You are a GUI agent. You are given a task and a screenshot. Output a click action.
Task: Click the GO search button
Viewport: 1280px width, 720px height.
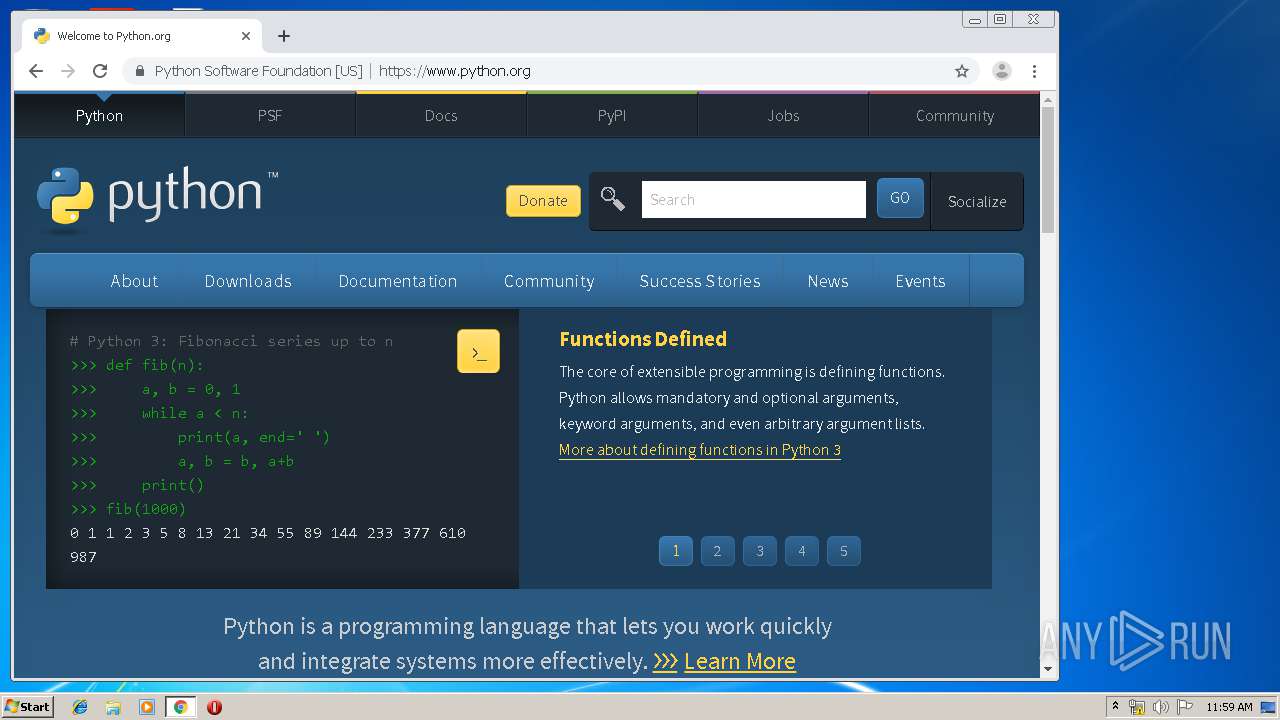pos(900,198)
